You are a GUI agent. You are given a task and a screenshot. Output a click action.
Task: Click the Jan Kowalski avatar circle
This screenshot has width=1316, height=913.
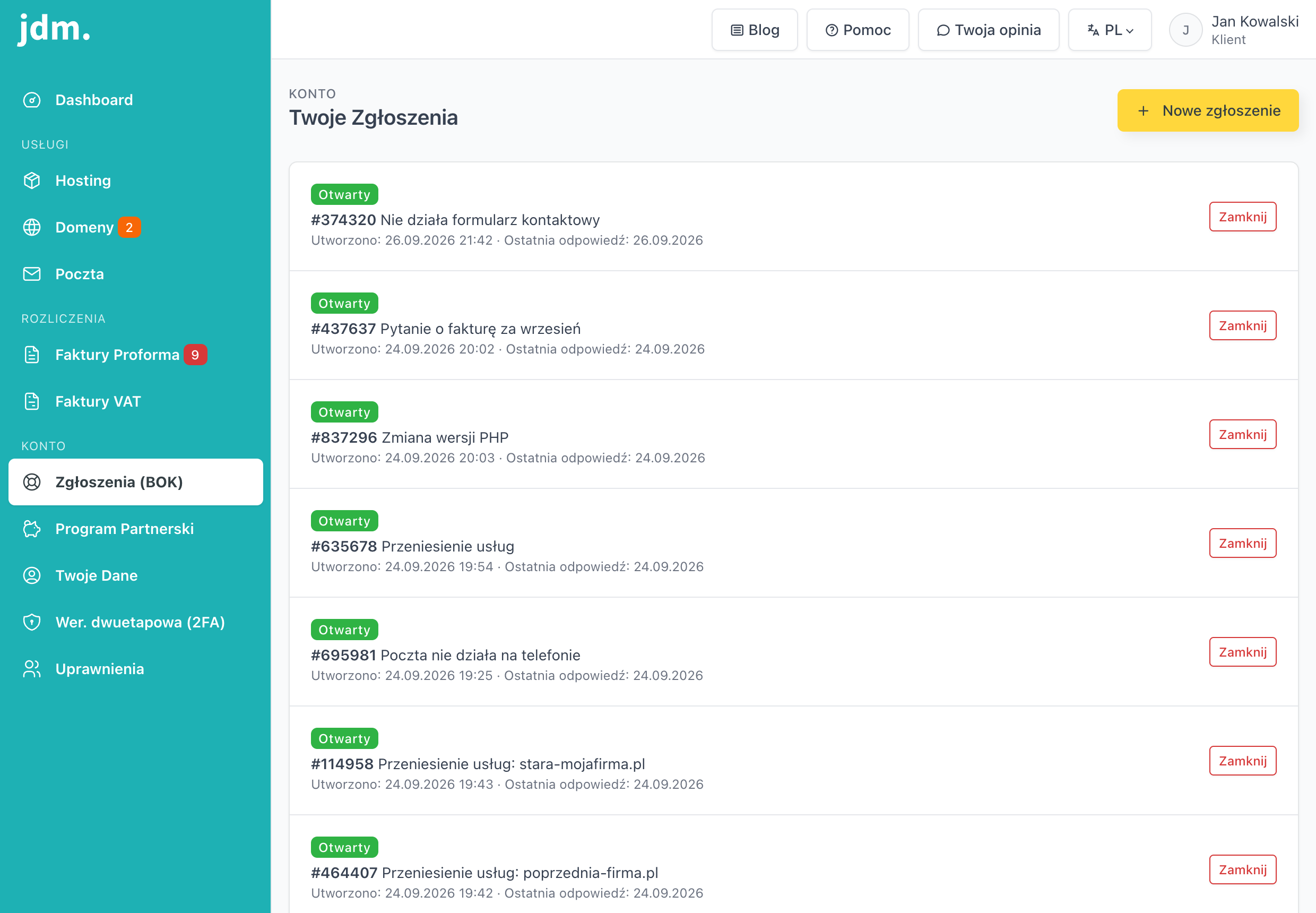(1185, 30)
